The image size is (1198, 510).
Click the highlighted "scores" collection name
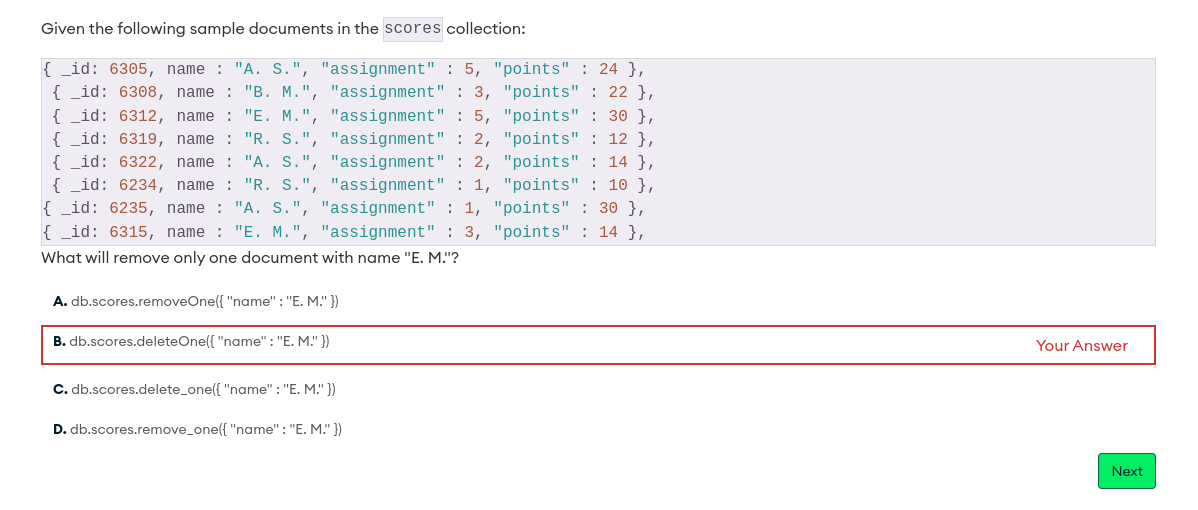412,29
